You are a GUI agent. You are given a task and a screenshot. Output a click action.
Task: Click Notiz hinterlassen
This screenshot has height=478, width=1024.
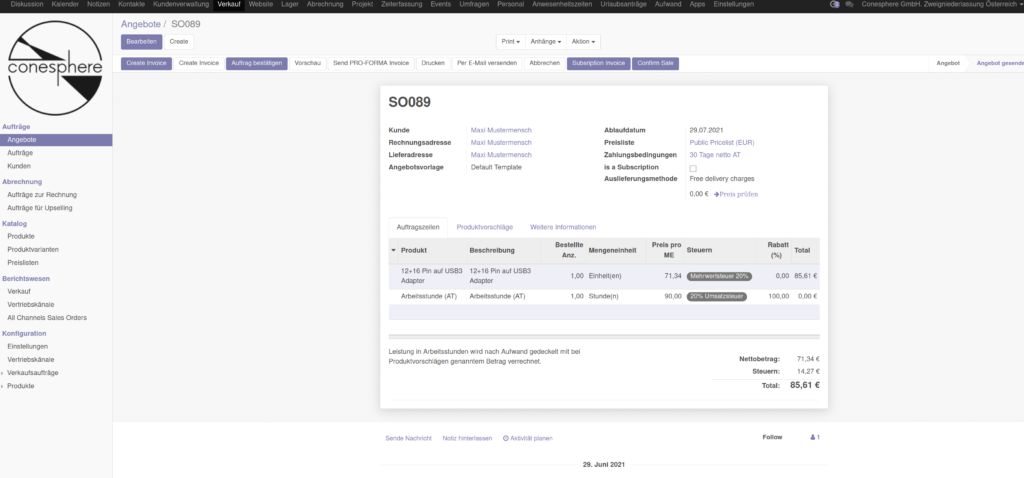[467, 438]
